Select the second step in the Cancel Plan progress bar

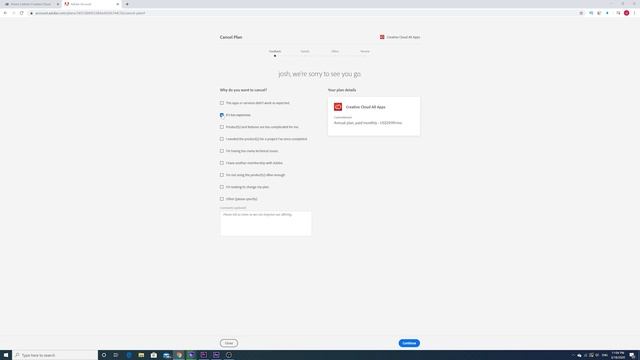tap(305, 52)
